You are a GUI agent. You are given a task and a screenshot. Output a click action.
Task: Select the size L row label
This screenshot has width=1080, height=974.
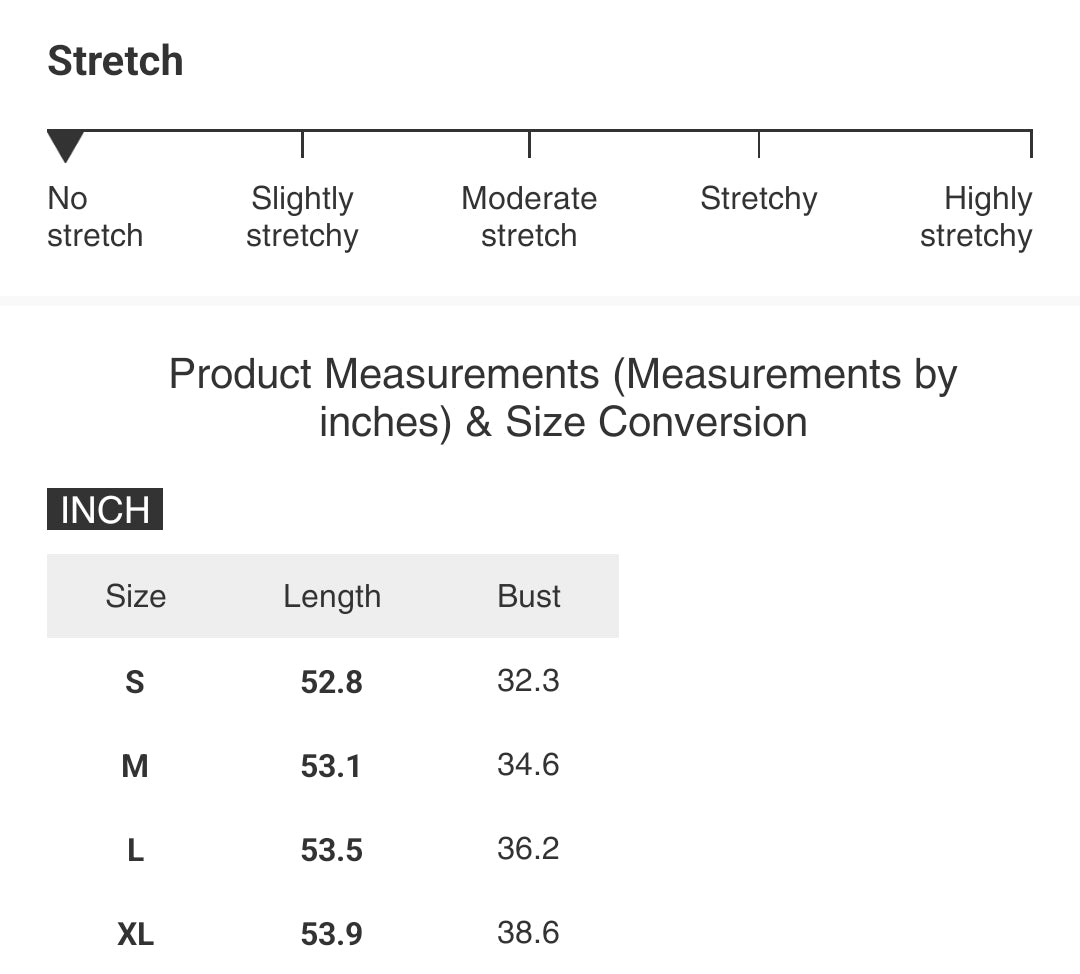[x=136, y=850]
